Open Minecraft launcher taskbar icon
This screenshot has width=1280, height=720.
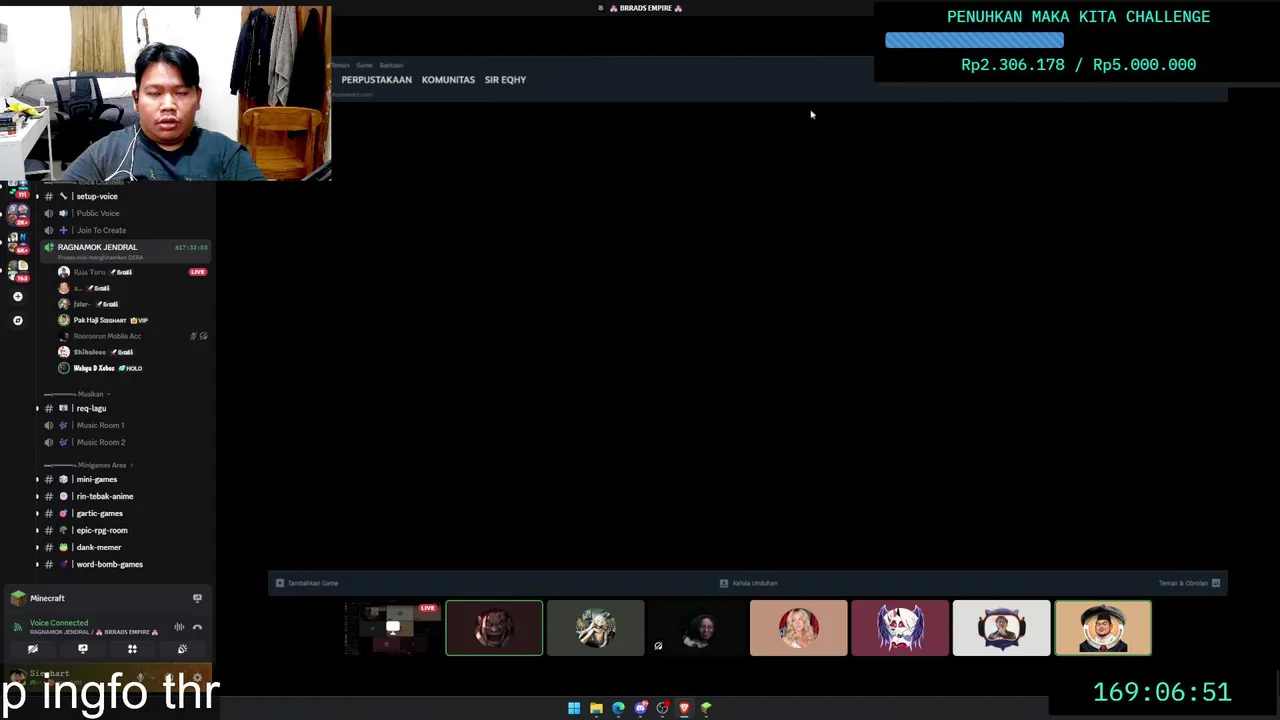pyautogui.click(x=706, y=708)
